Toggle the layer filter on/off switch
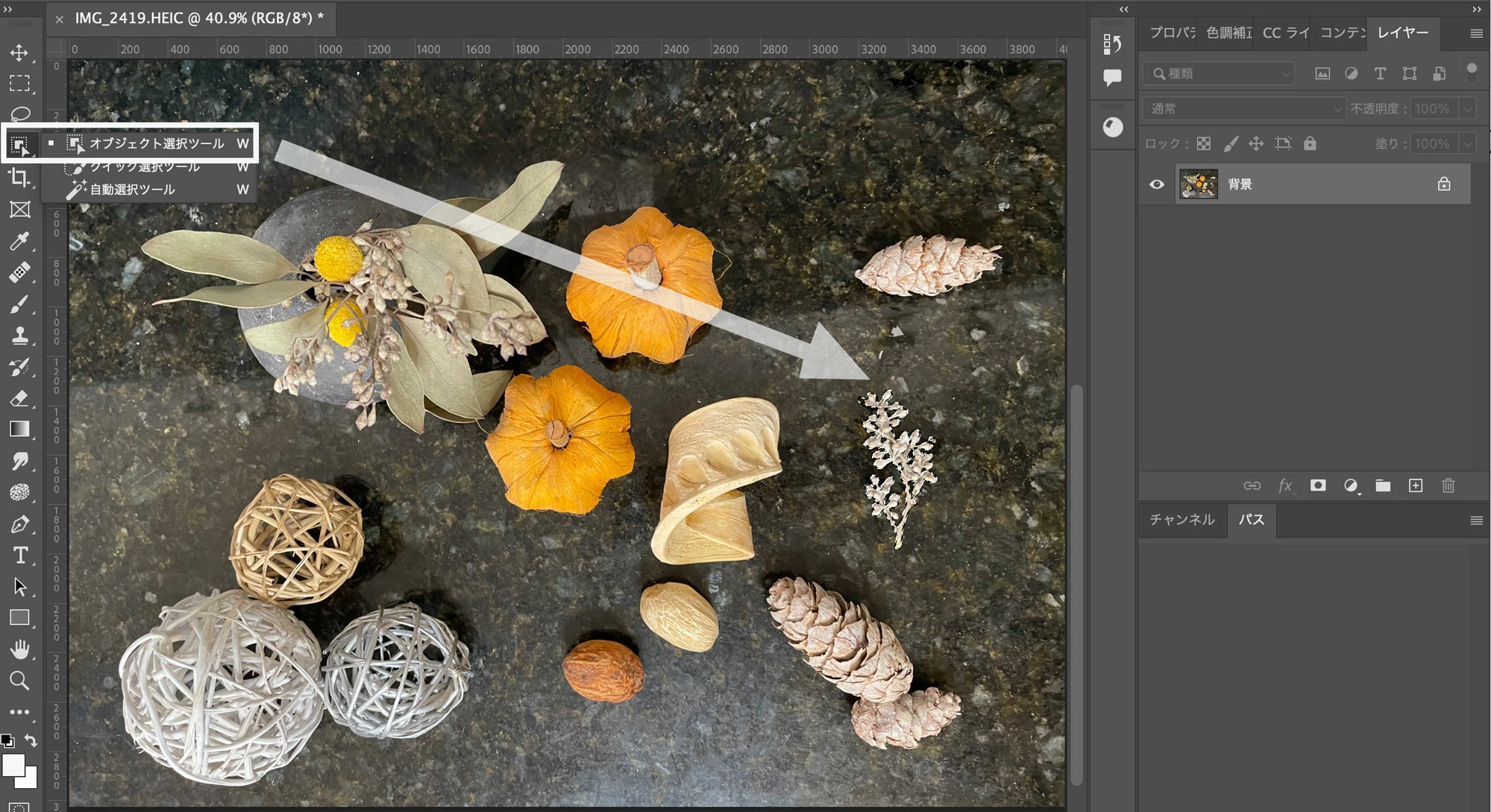The height and width of the screenshot is (812, 1491). [x=1471, y=73]
